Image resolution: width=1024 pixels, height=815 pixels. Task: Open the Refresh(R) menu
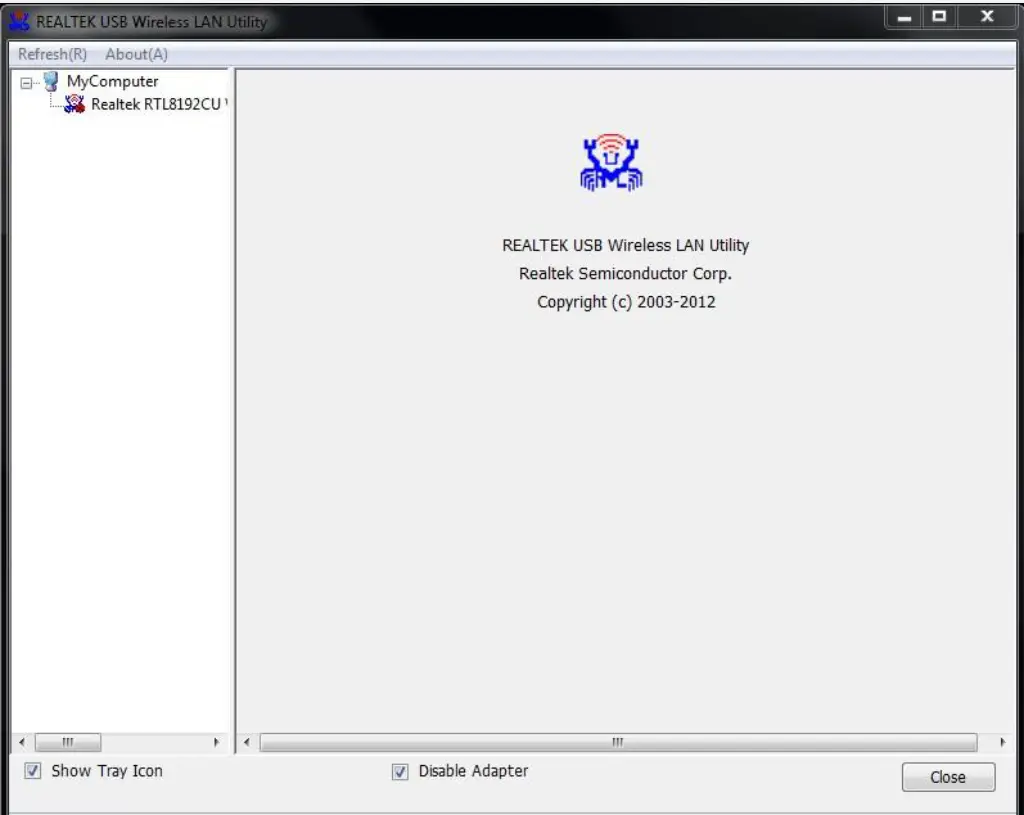tap(52, 54)
